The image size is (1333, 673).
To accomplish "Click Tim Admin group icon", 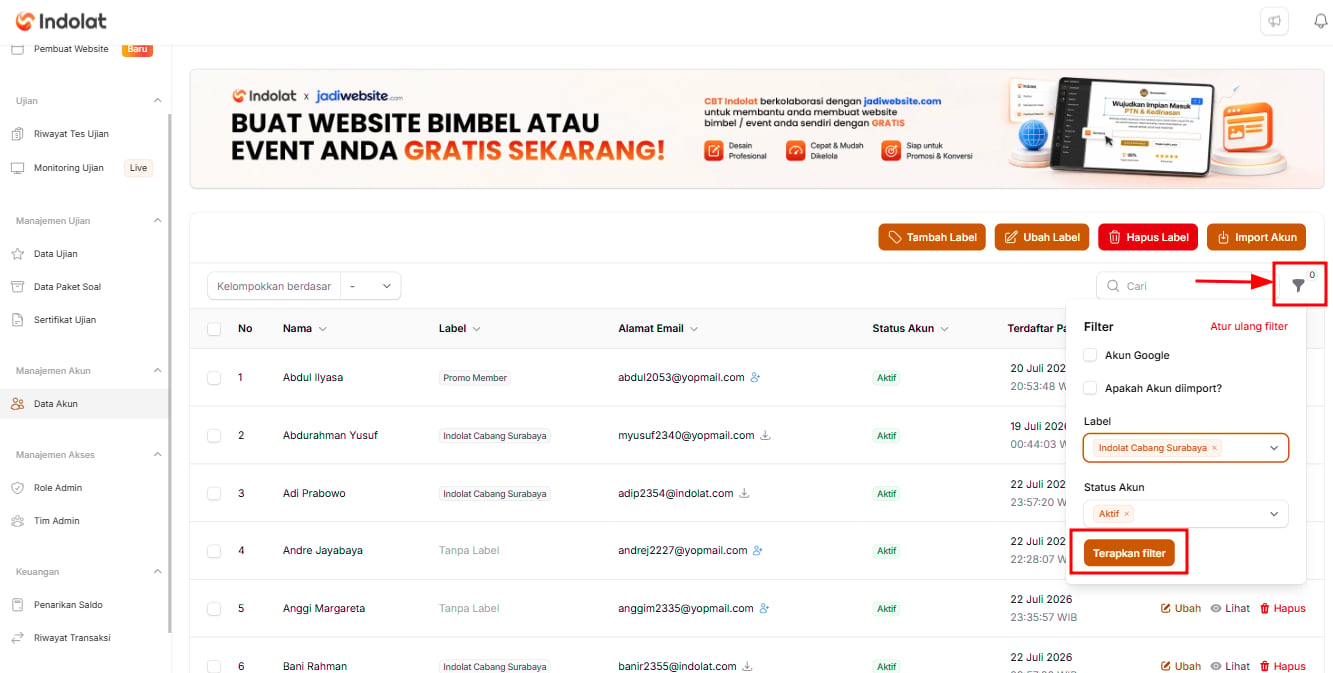I will [17, 521].
